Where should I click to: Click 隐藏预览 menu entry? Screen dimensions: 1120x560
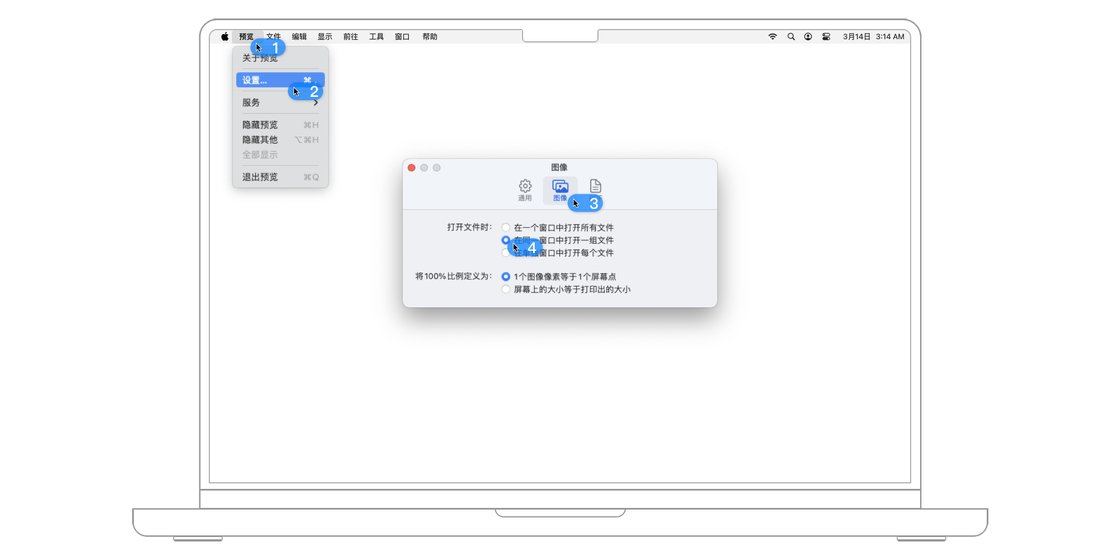[x=260, y=126]
